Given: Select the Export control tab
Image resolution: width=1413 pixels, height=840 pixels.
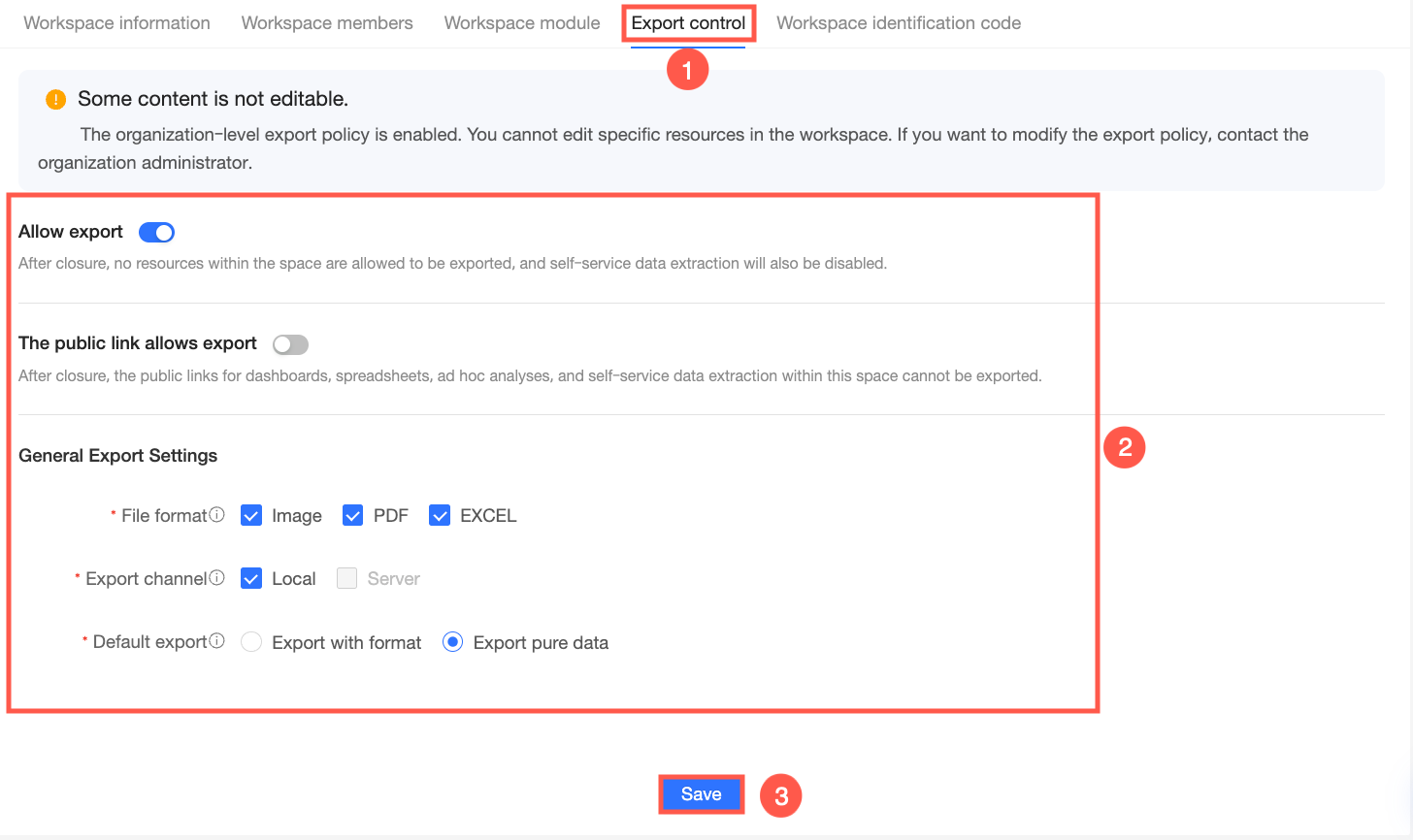Looking at the screenshot, I should (x=688, y=23).
